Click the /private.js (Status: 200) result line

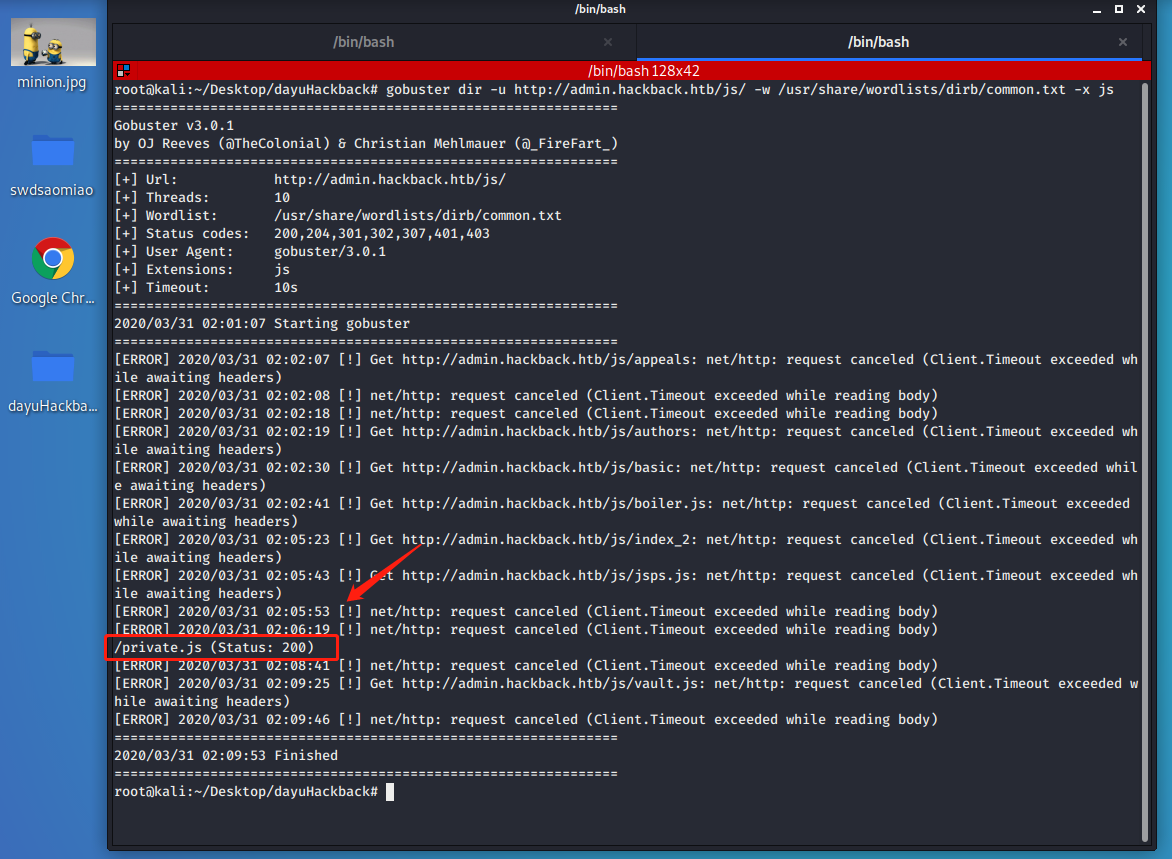[x=214, y=647]
